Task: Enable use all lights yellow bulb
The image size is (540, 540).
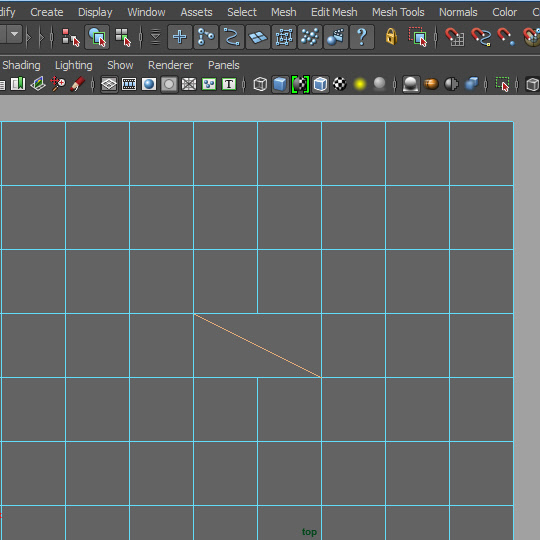Action: [x=360, y=84]
